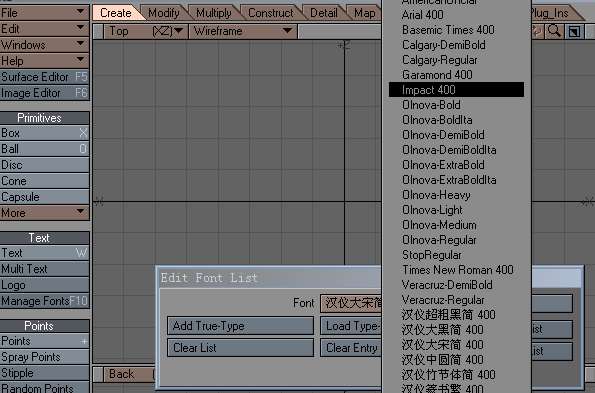595x393 pixels.
Task: Open the Edit menu dropdown
Action: (45, 29)
